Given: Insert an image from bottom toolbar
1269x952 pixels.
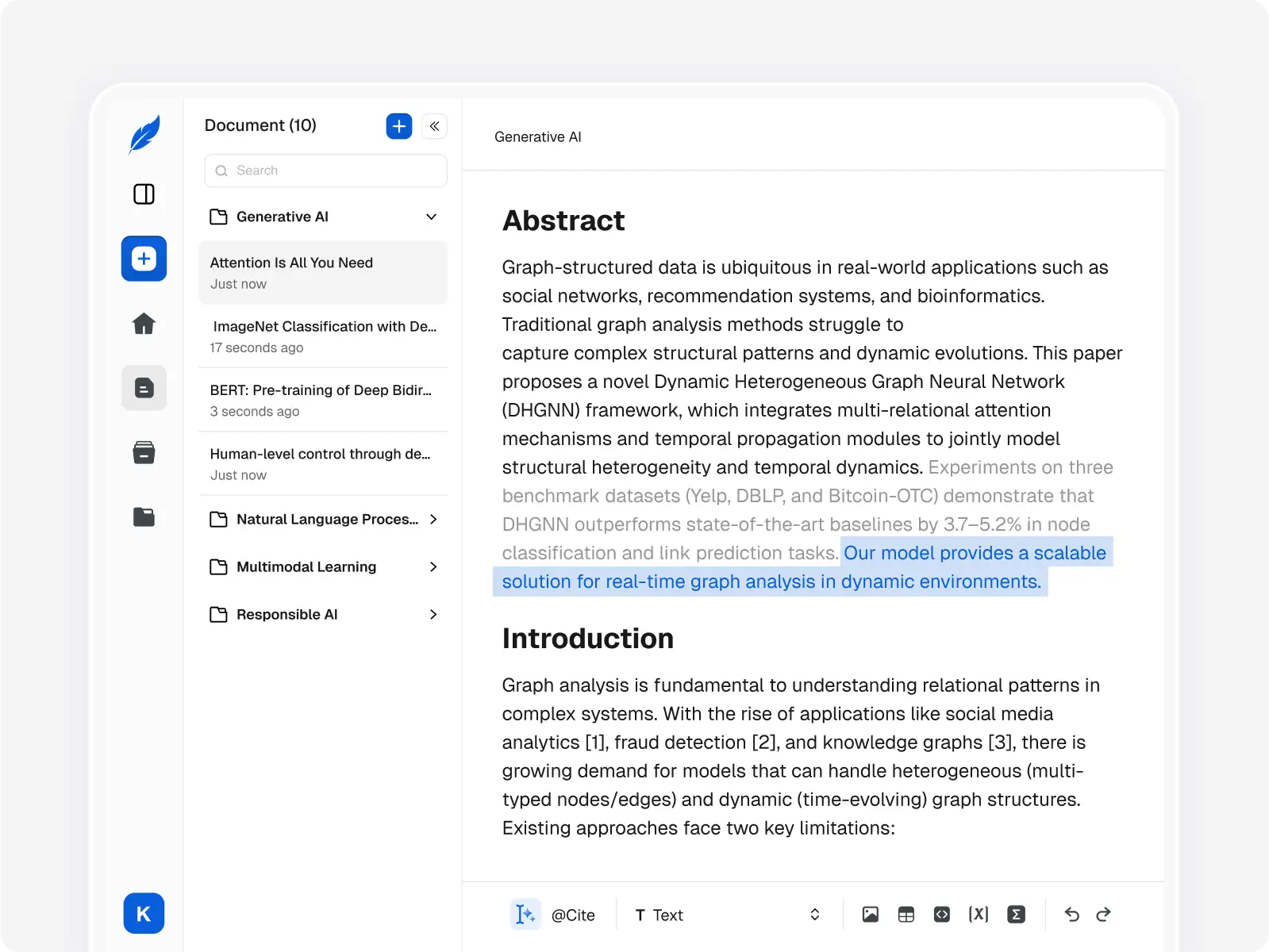Looking at the screenshot, I should (x=870, y=915).
